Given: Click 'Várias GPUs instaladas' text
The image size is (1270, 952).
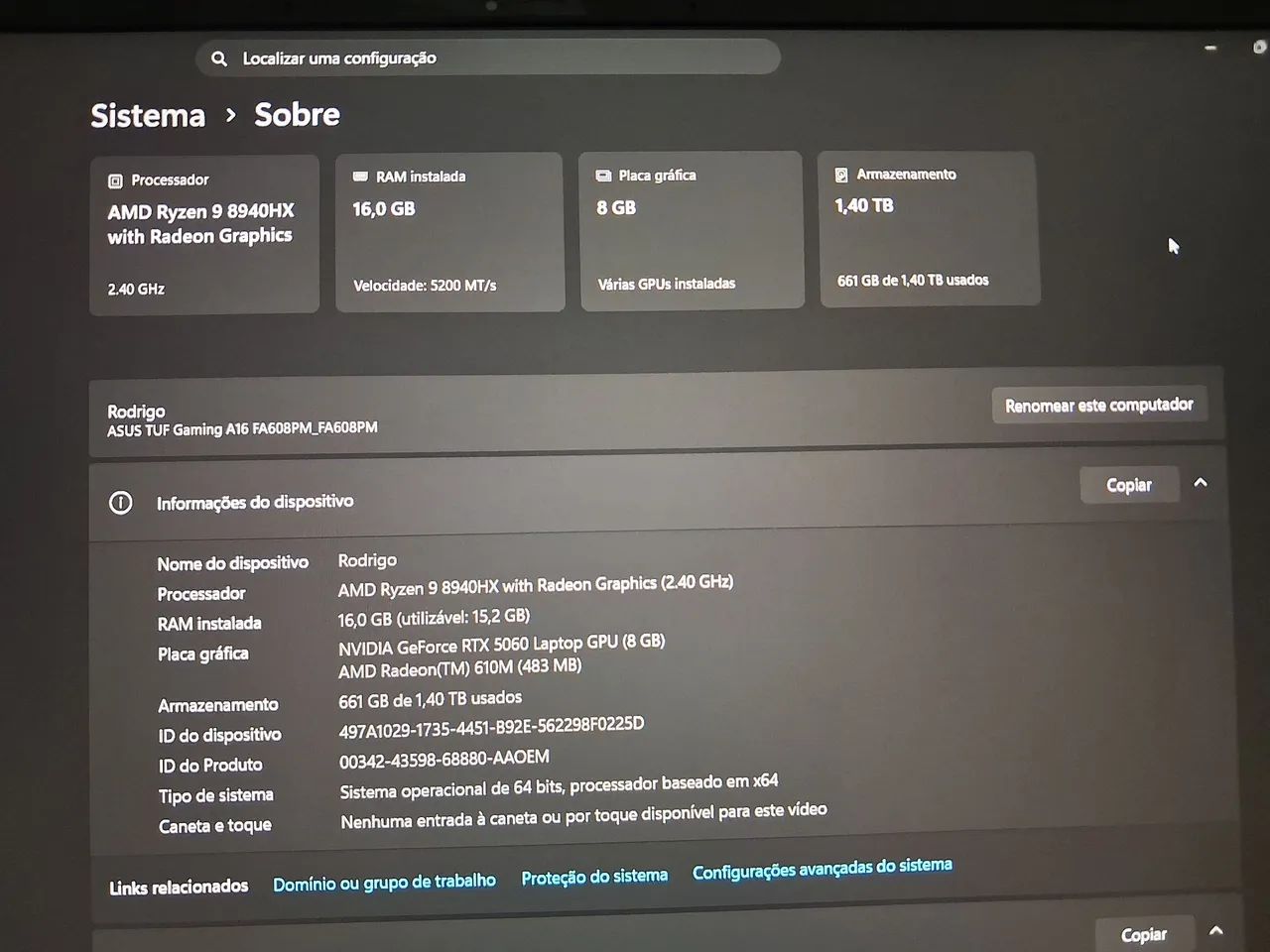Looking at the screenshot, I should pos(666,284).
